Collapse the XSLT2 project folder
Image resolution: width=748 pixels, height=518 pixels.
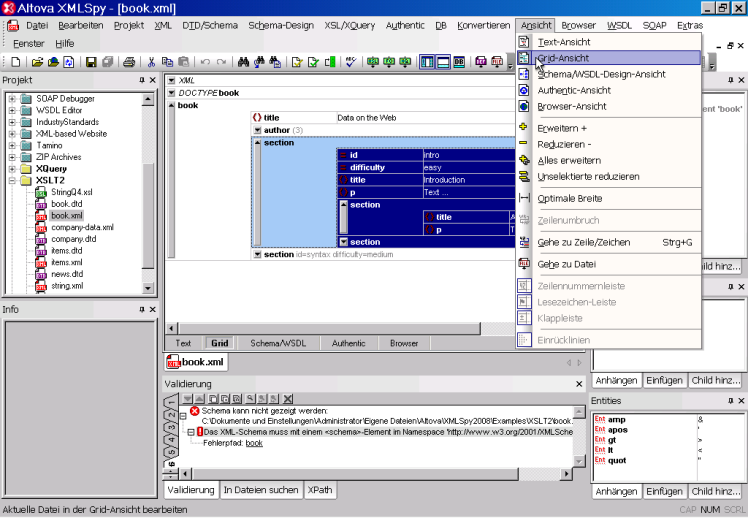(x=12, y=181)
